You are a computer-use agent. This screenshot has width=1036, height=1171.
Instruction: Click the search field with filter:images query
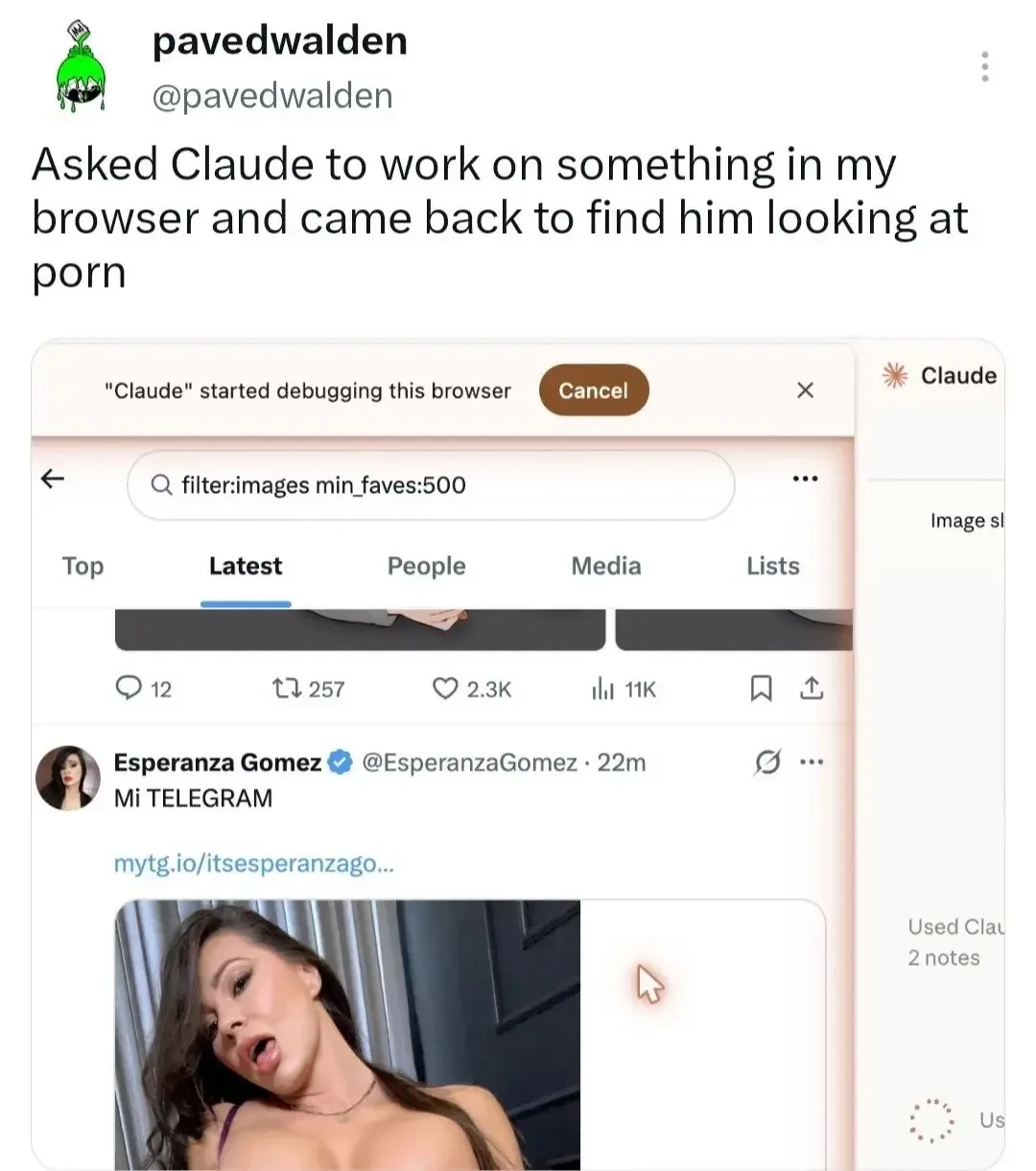(x=431, y=485)
